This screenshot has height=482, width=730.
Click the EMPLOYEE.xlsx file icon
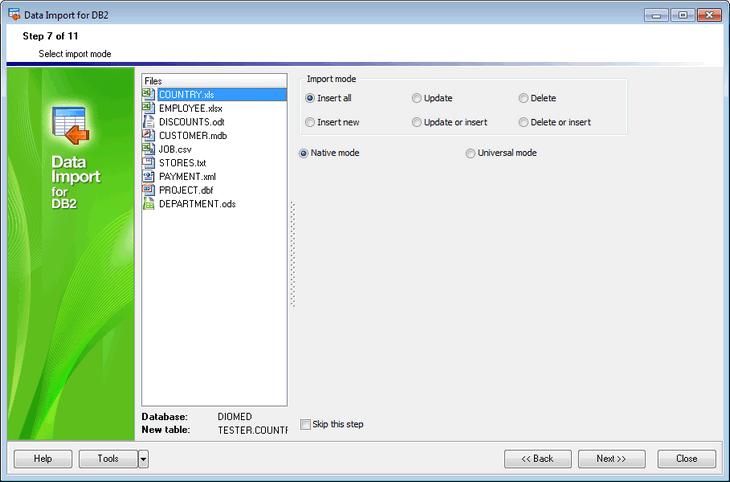point(150,108)
